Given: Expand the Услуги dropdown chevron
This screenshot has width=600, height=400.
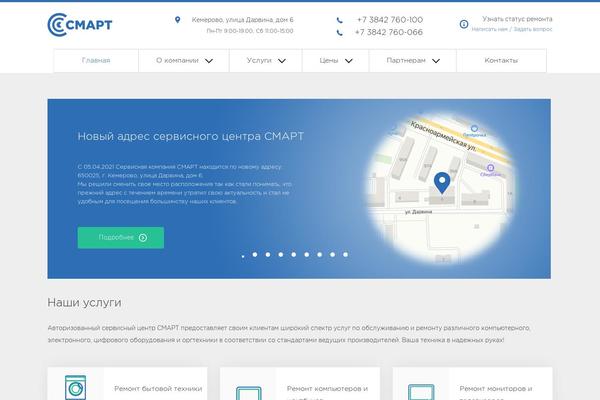Looking at the screenshot, I should pos(282,61).
